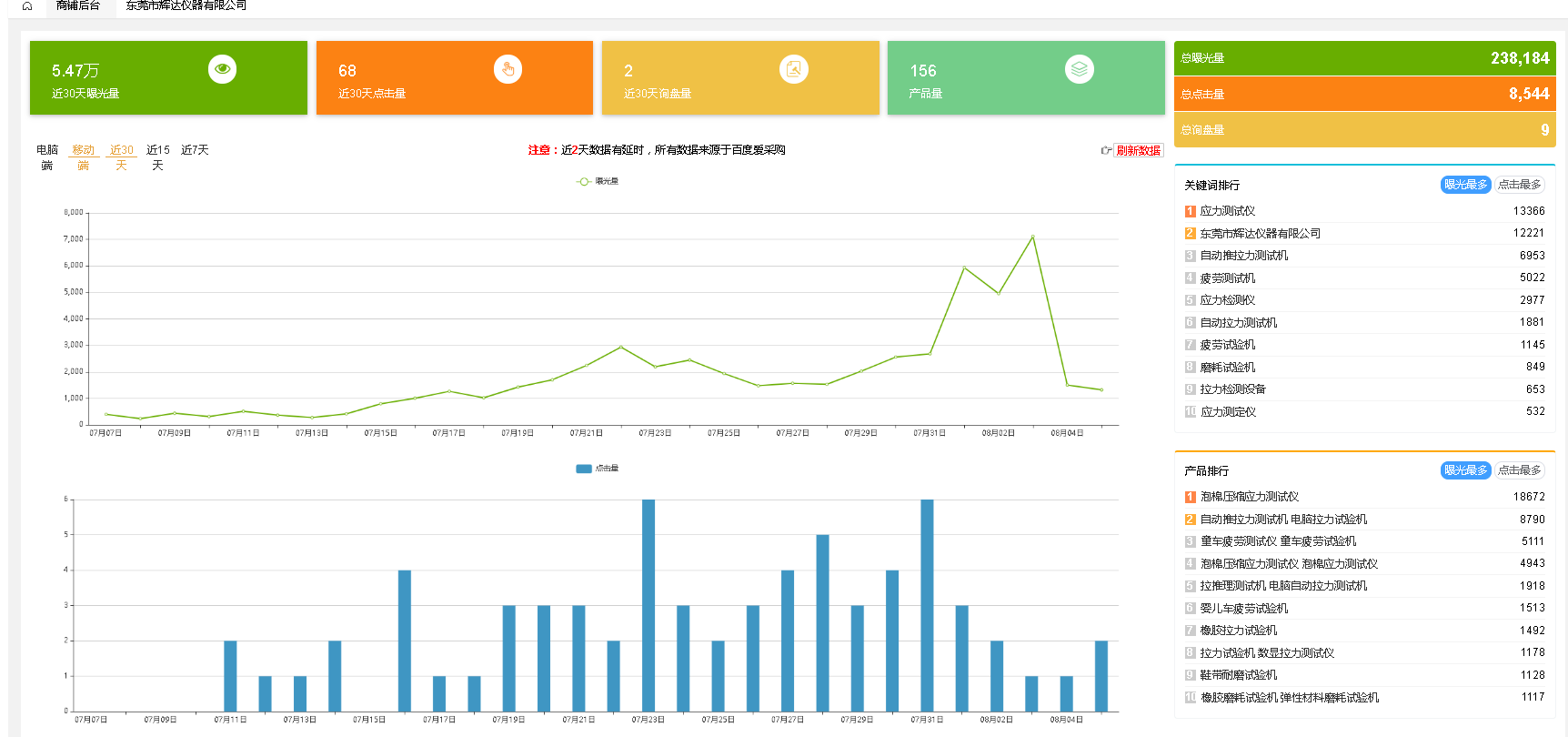Click the 总曝光量 green summary bar

1364,58
